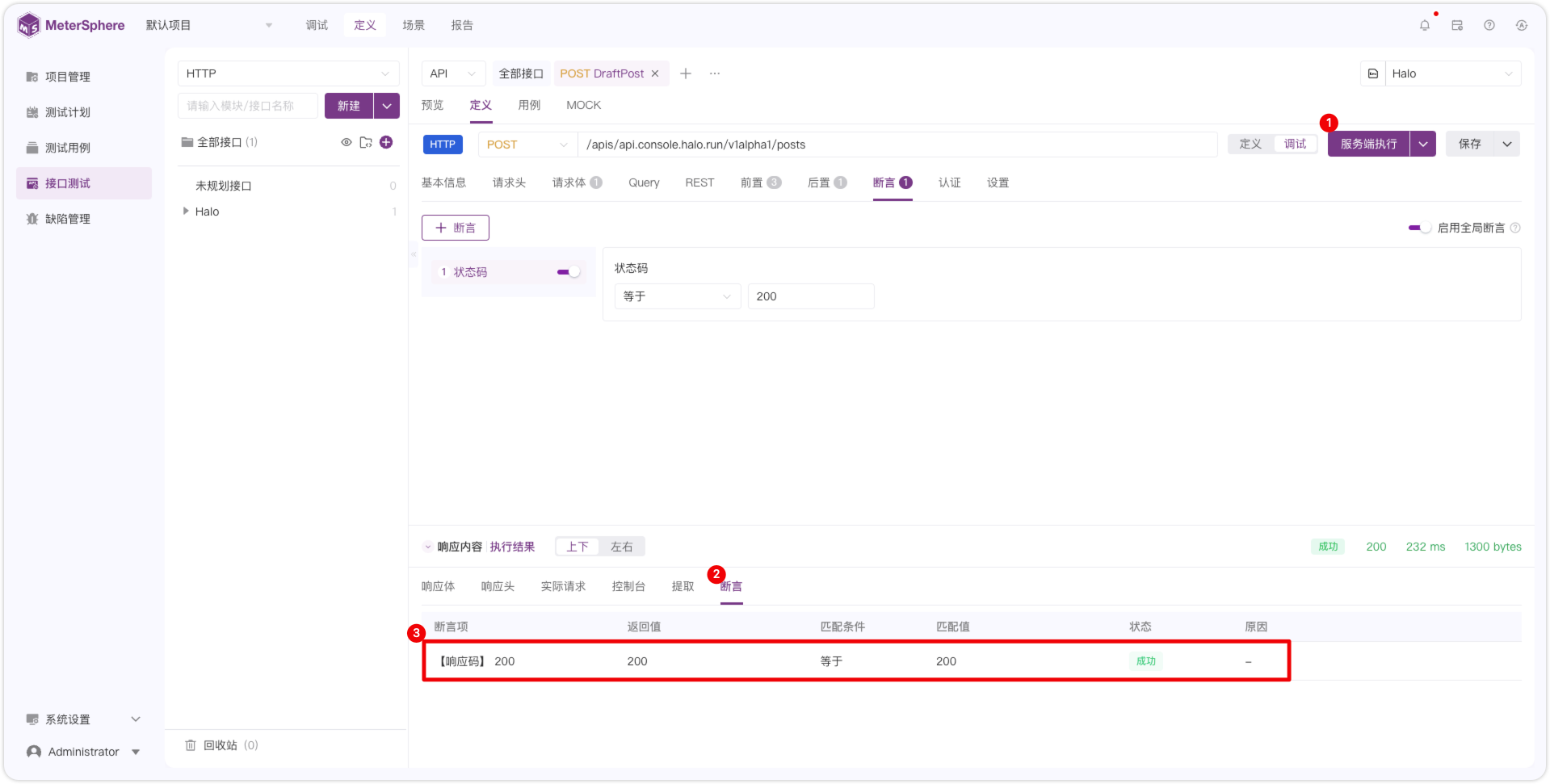Add a new API tab with plus icon
This screenshot has width=1550, height=784.
685,73
